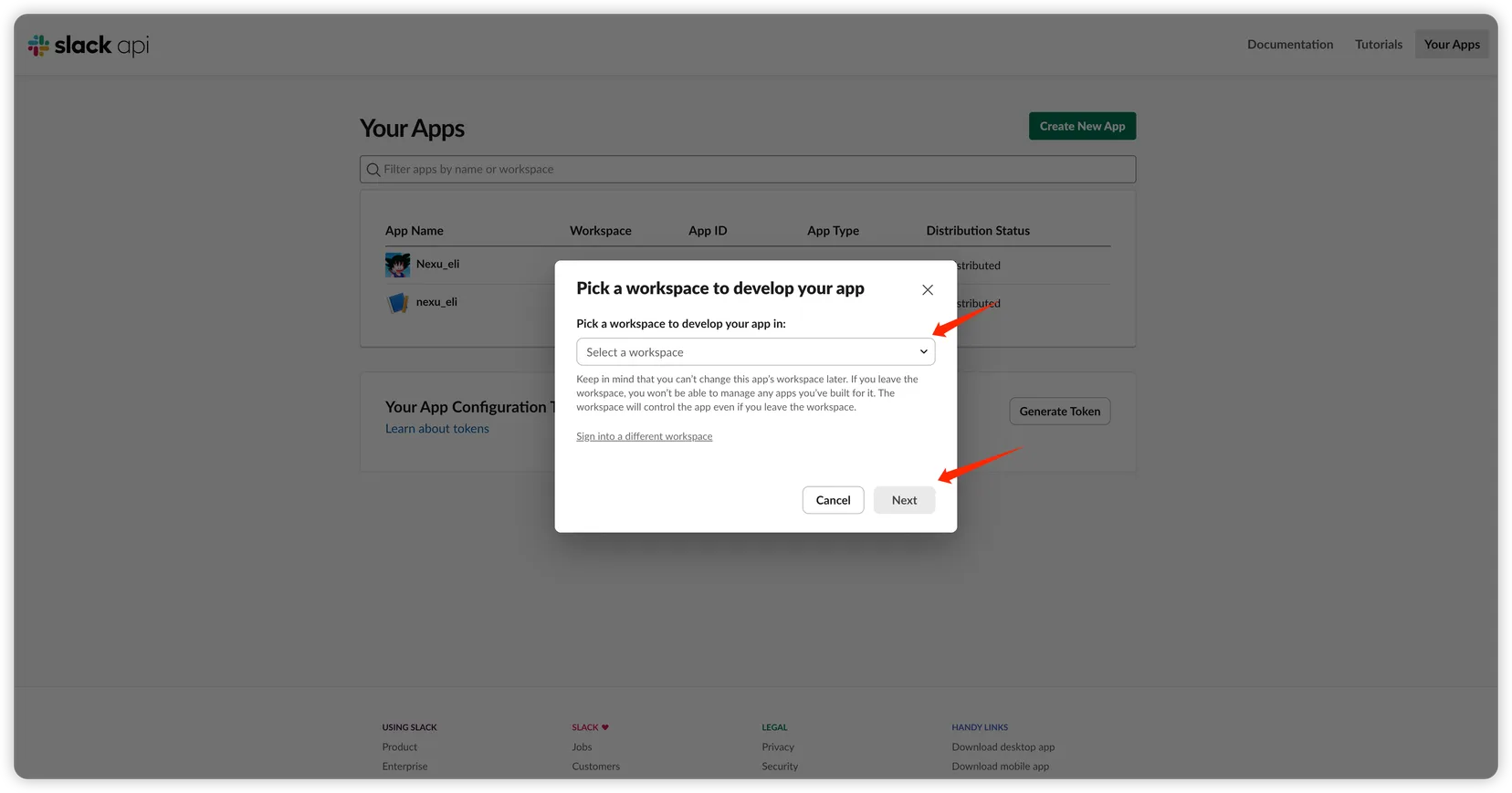
Task: Close the workspace picker dialog
Action: coord(927,289)
